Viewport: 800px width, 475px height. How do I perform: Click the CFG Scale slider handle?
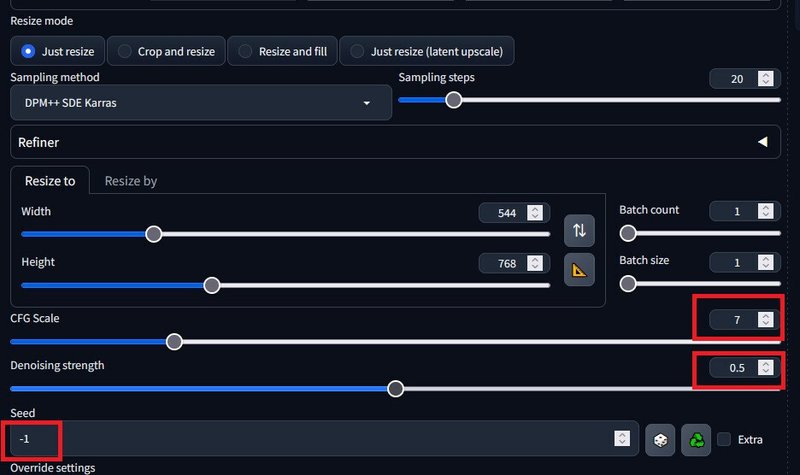click(174, 342)
